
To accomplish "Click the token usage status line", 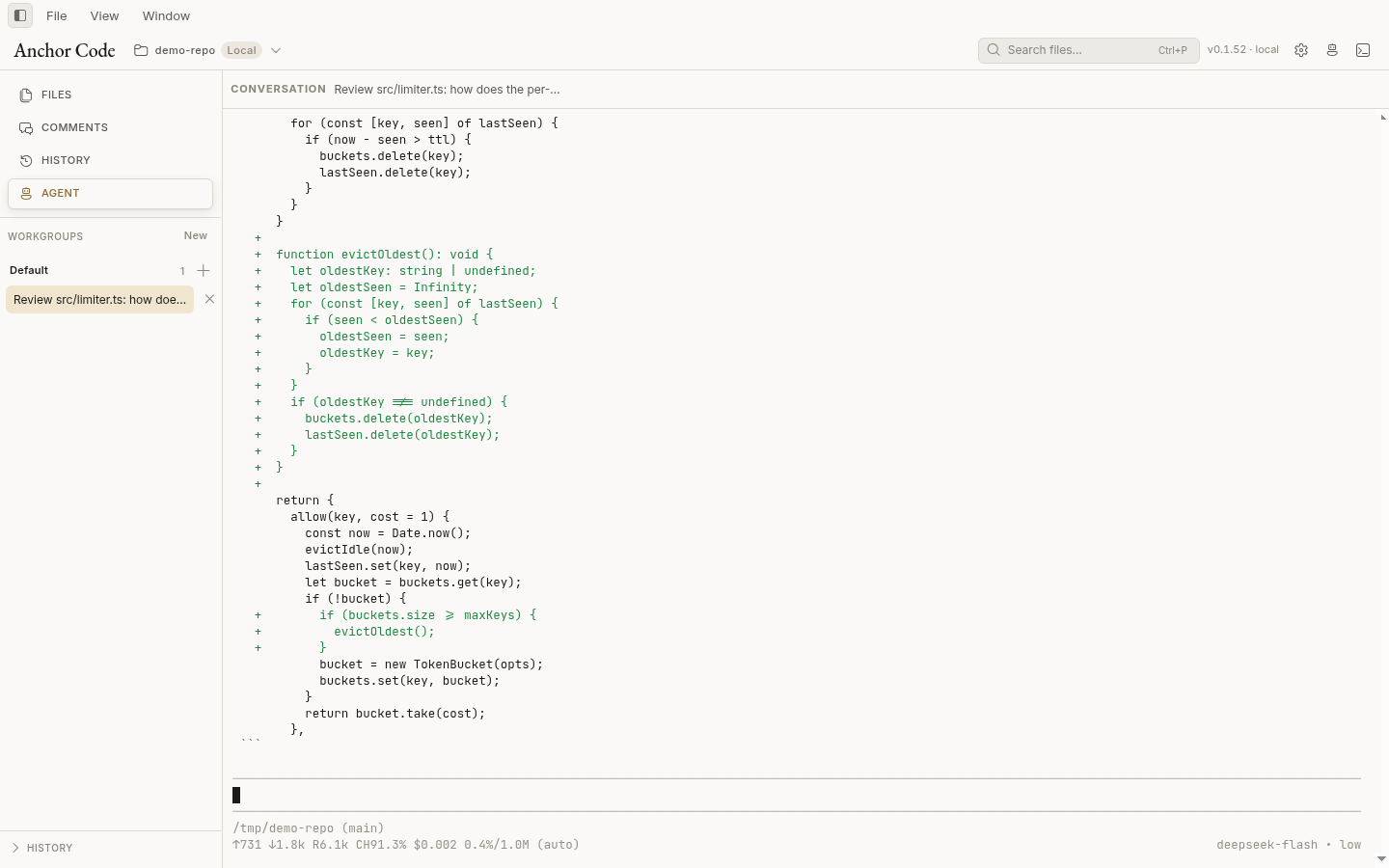I will (x=406, y=845).
